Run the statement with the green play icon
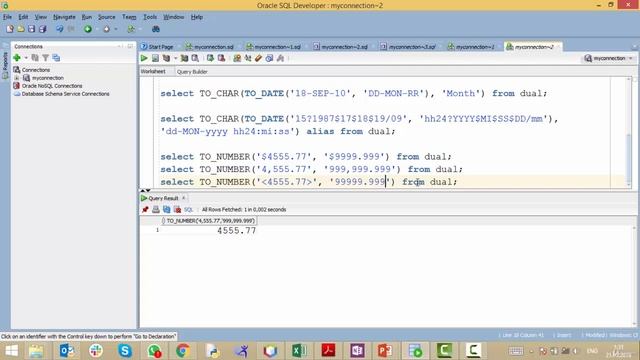 click(x=144, y=58)
